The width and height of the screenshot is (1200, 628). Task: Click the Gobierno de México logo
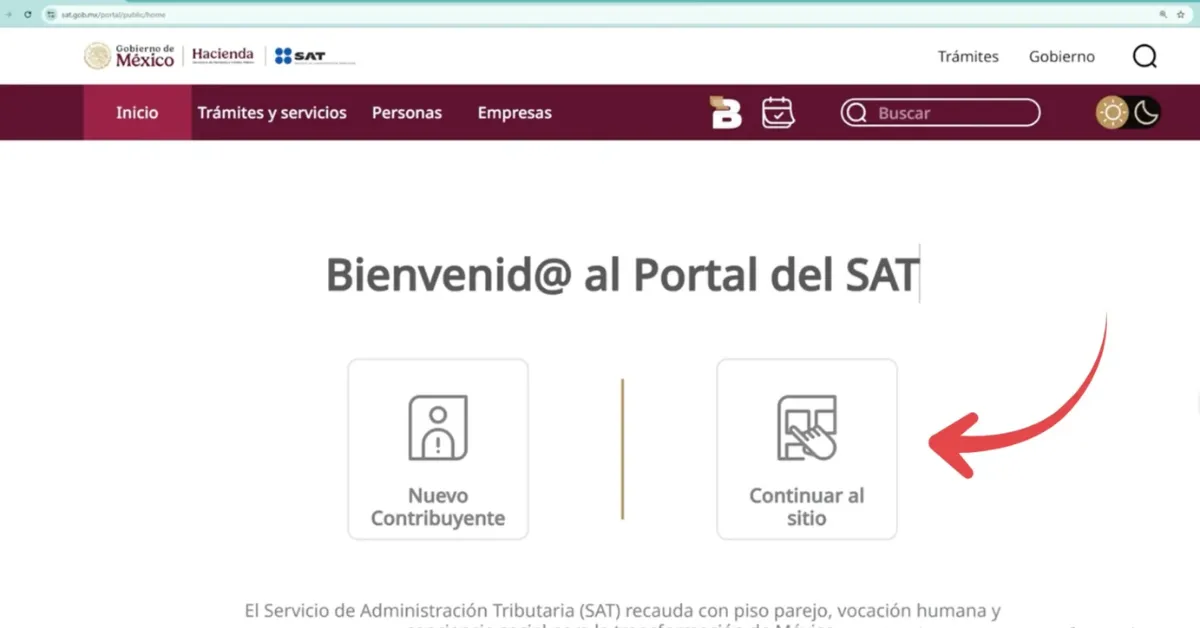pos(130,57)
